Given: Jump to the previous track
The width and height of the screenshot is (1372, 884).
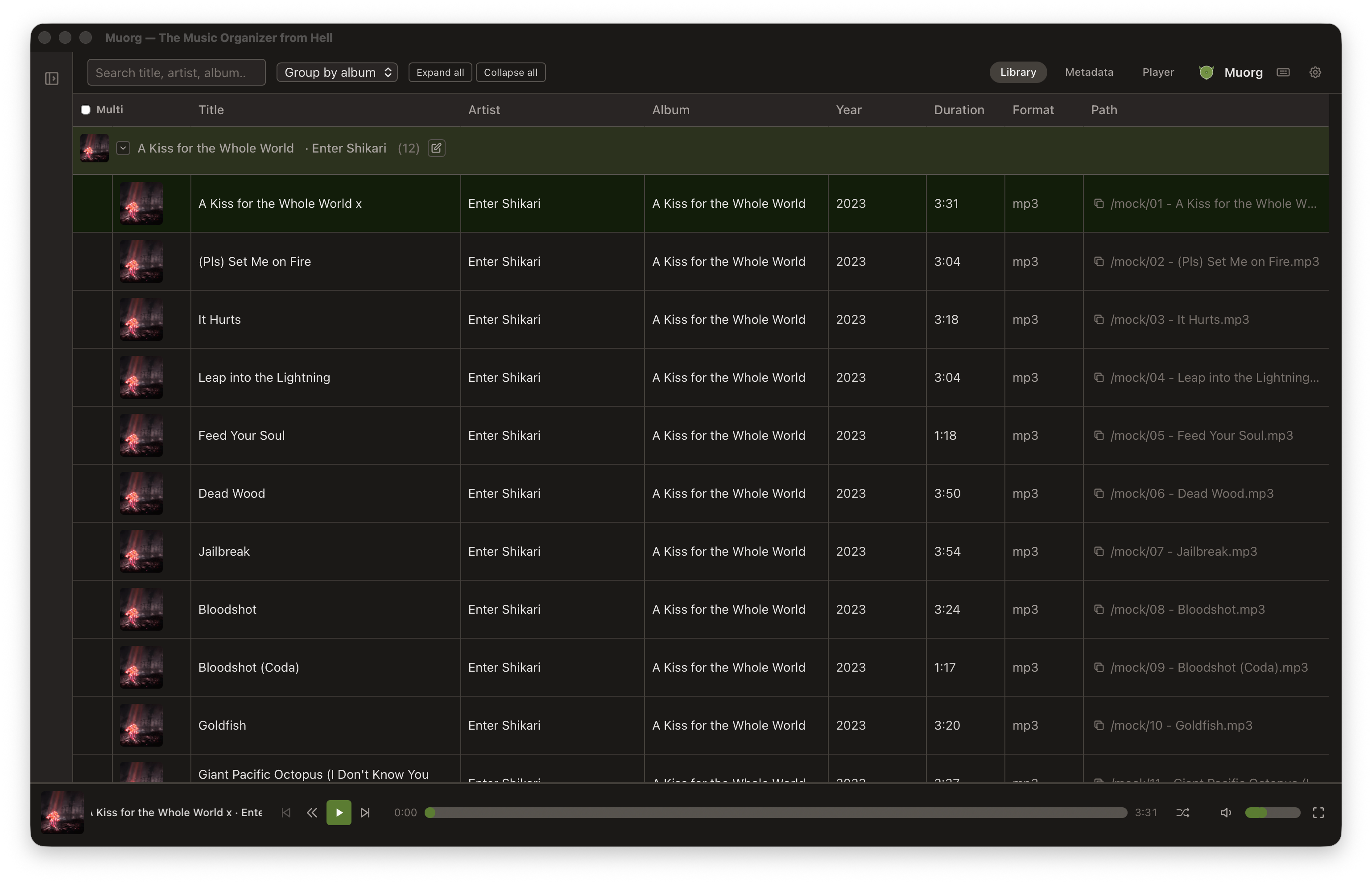Looking at the screenshot, I should 286,812.
